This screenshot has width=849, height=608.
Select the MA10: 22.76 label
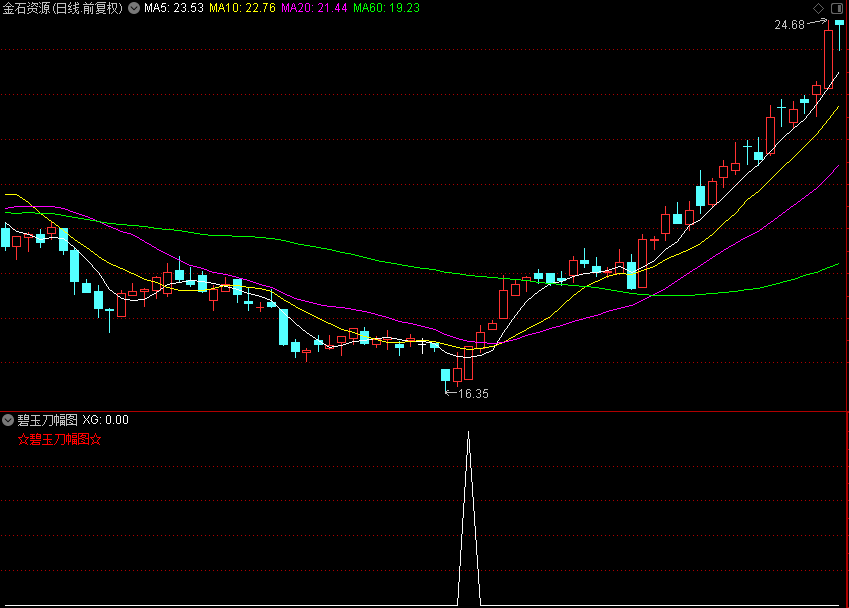pyautogui.click(x=243, y=8)
